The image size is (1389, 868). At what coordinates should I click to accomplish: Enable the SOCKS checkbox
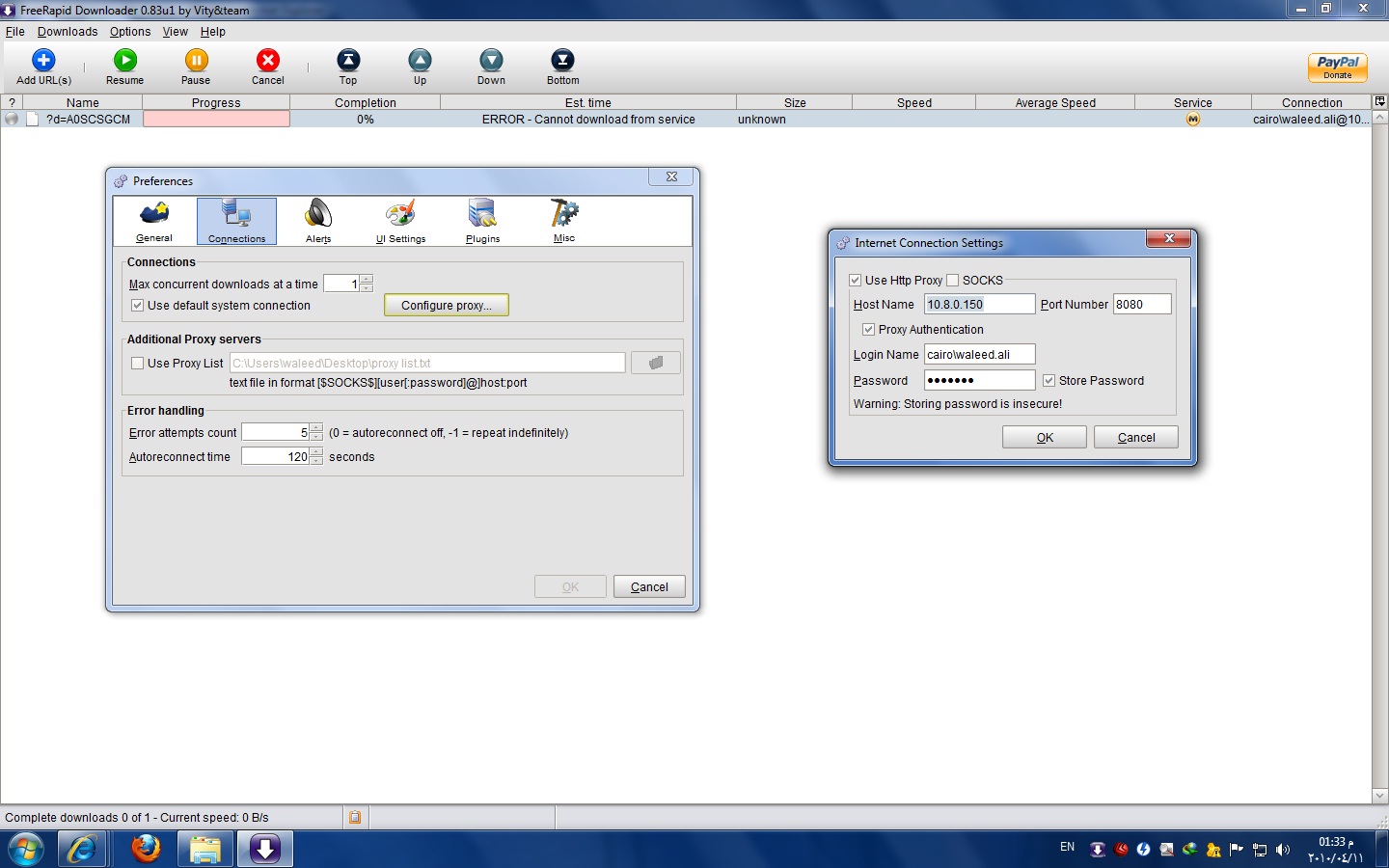coord(953,281)
